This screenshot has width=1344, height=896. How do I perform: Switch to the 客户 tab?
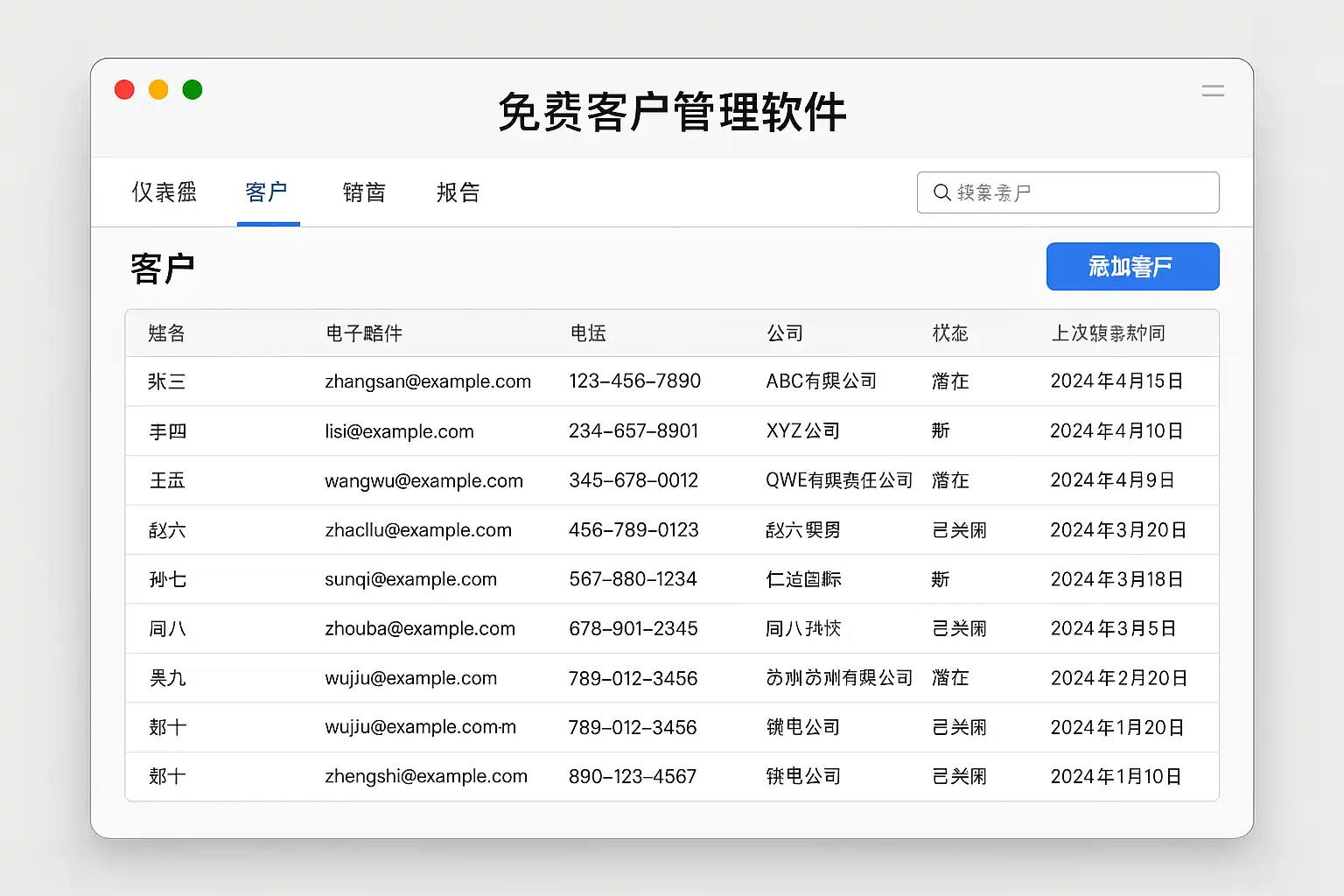[x=267, y=192]
